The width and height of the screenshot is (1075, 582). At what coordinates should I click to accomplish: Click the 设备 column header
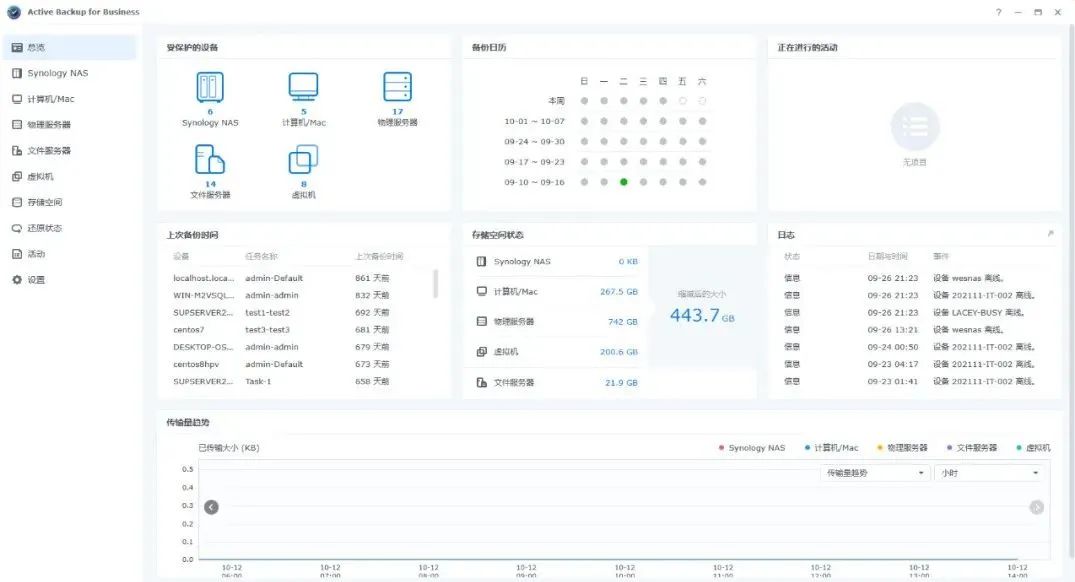point(181,256)
